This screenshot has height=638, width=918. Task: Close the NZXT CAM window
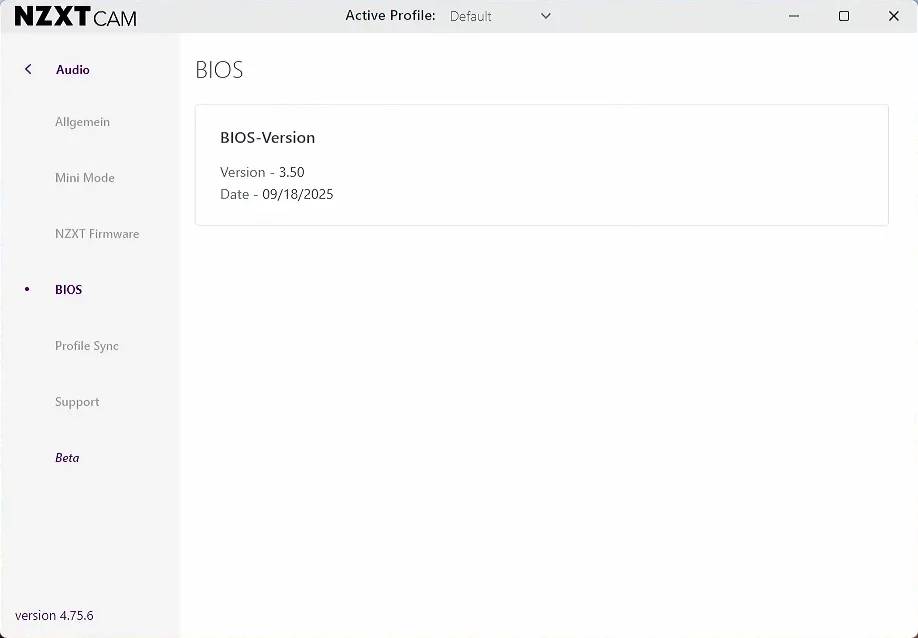pyautogui.click(x=893, y=16)
